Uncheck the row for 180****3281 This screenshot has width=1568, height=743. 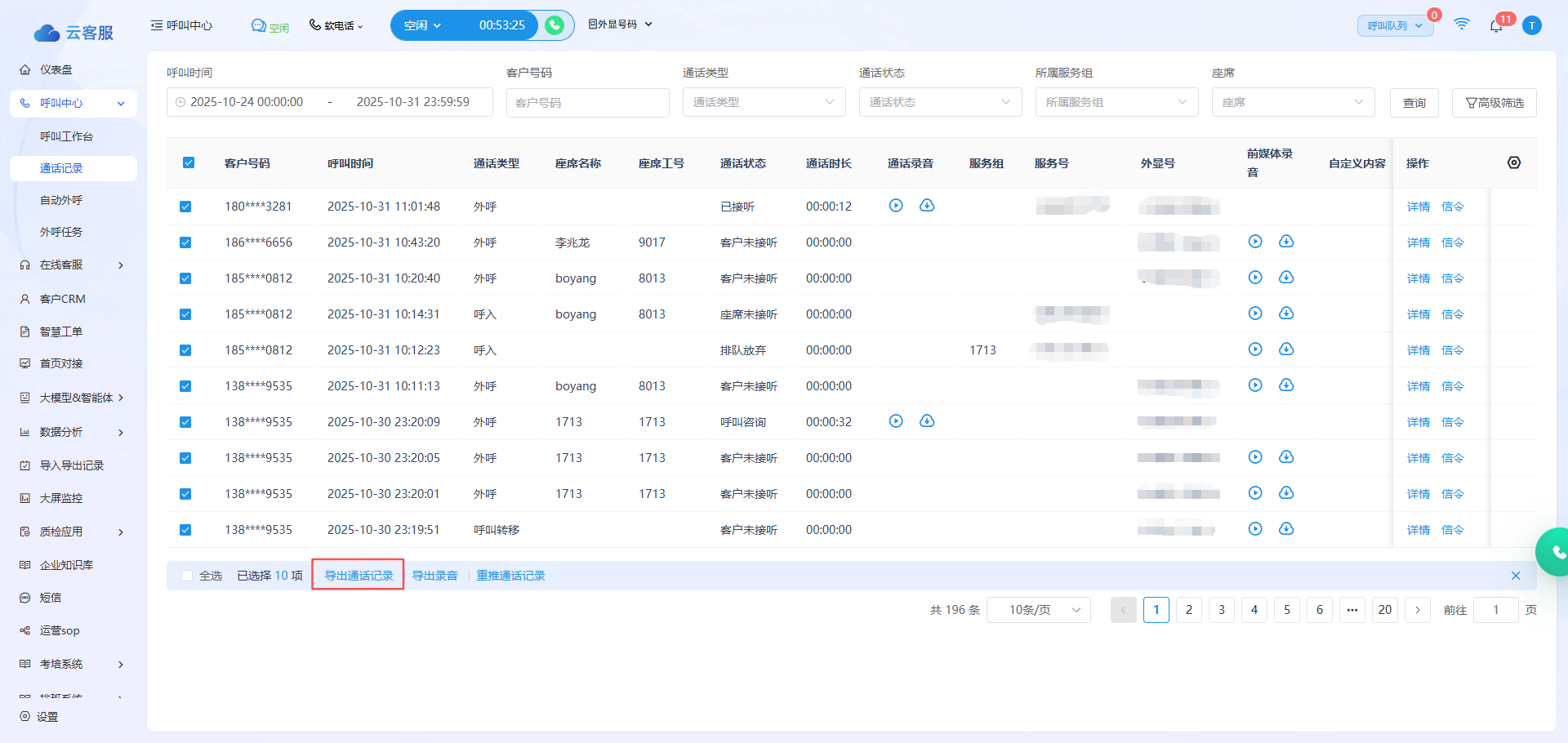(185, 207)
